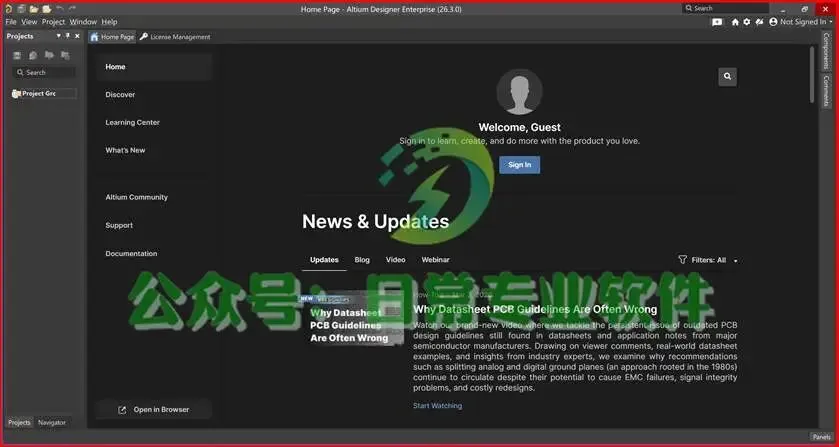Click the third icon in Projects panel toolbar

click(x=49, y=55)
